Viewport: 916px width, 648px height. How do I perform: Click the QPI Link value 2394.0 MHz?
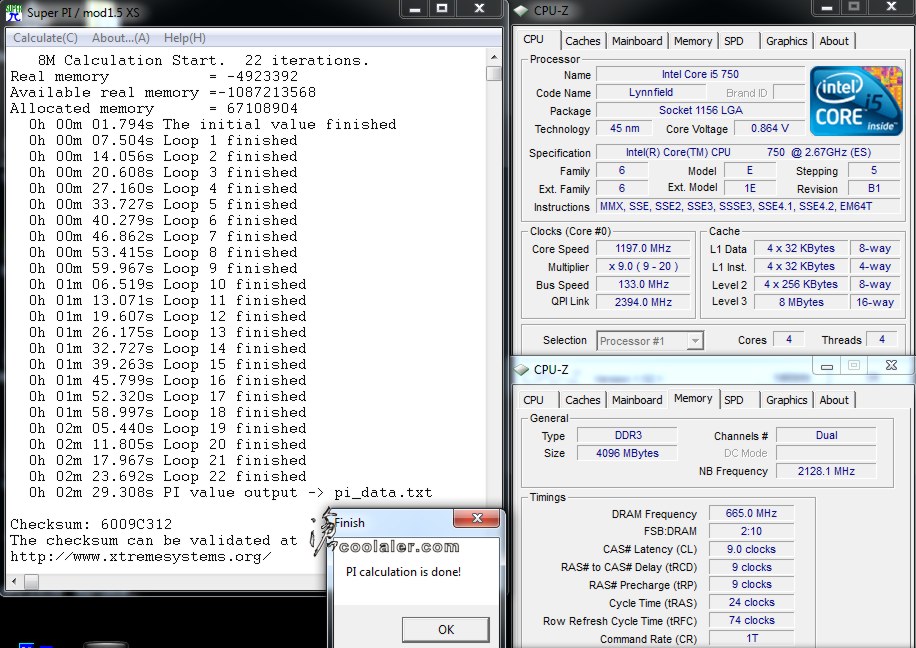(x=643, y=302)
